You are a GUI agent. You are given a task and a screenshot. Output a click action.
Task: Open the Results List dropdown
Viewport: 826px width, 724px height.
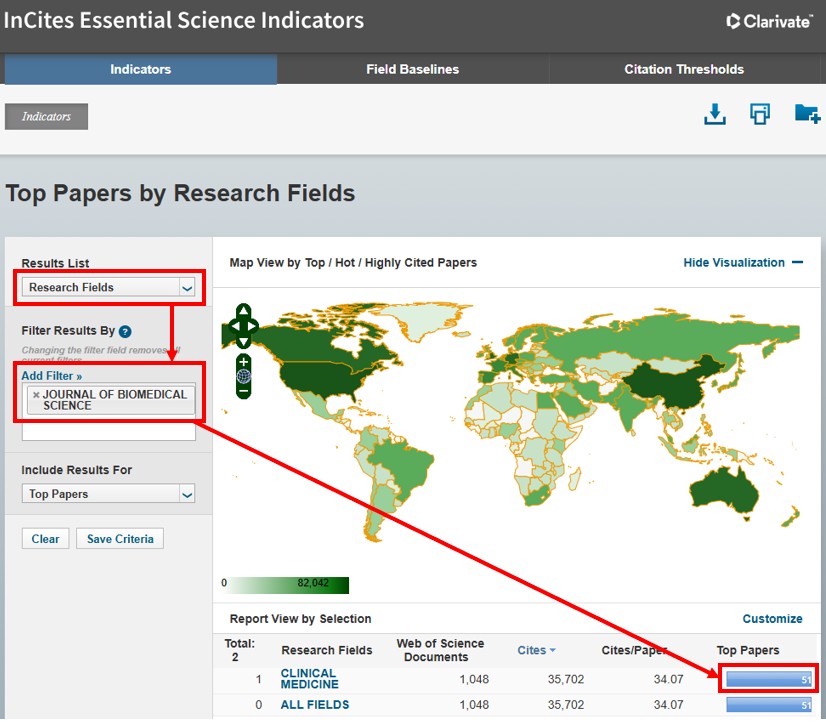pos(109,288)
